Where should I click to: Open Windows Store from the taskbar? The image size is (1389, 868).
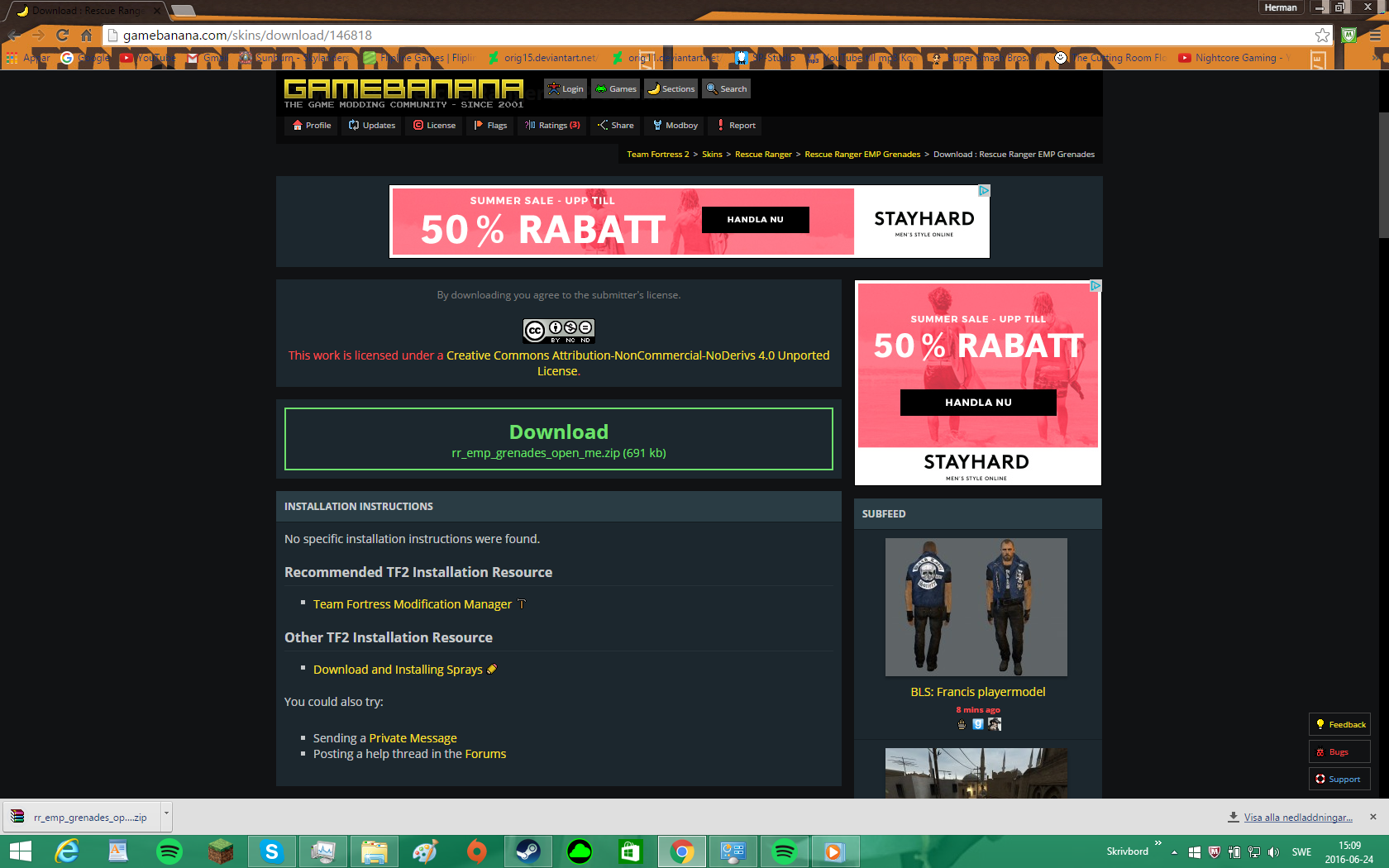[631, 851]
